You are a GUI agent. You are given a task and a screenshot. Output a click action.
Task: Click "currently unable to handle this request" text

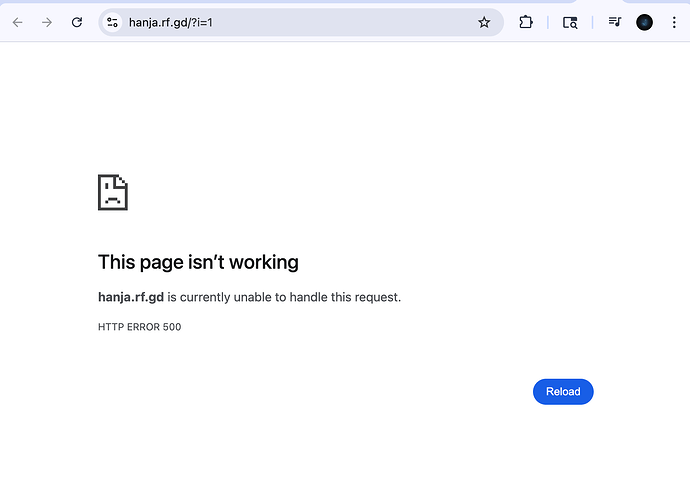coord(290,297)
